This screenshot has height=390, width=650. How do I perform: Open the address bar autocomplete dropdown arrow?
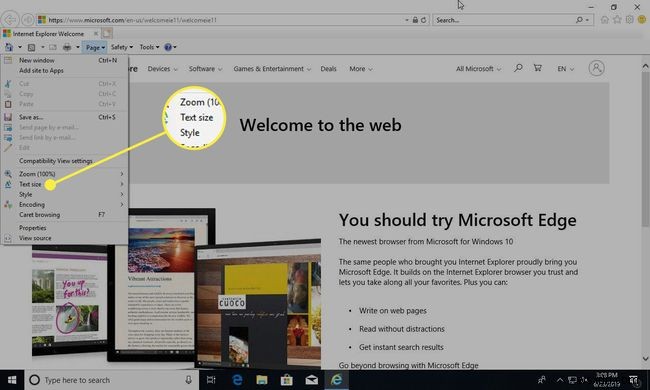(x=407, y=20)
